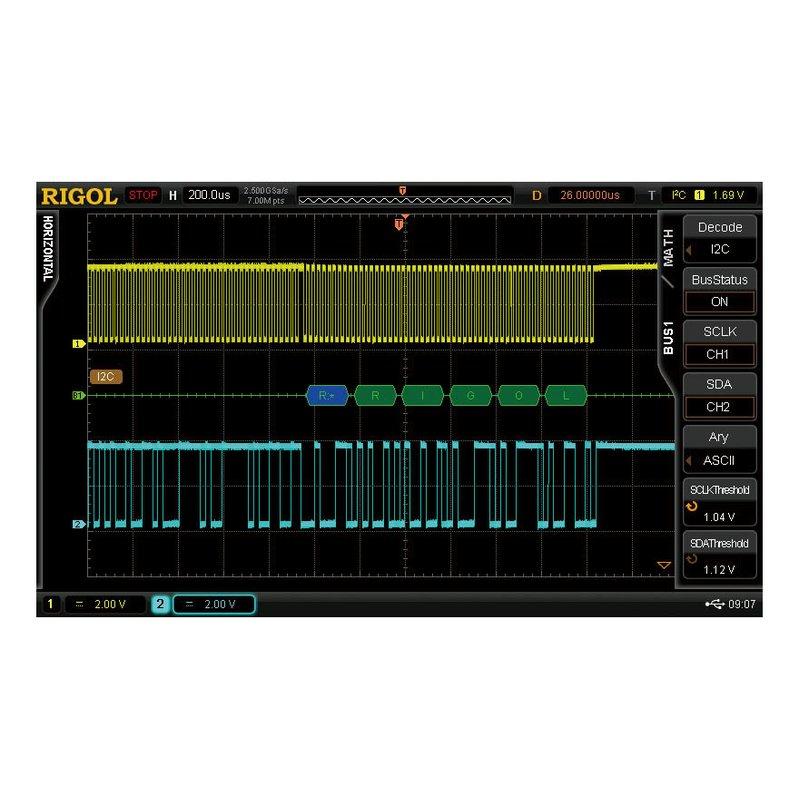This screenshot has height=799, width=799.
Task: Click the left arrow beside ASCII
Action: (x=689, y=461)
